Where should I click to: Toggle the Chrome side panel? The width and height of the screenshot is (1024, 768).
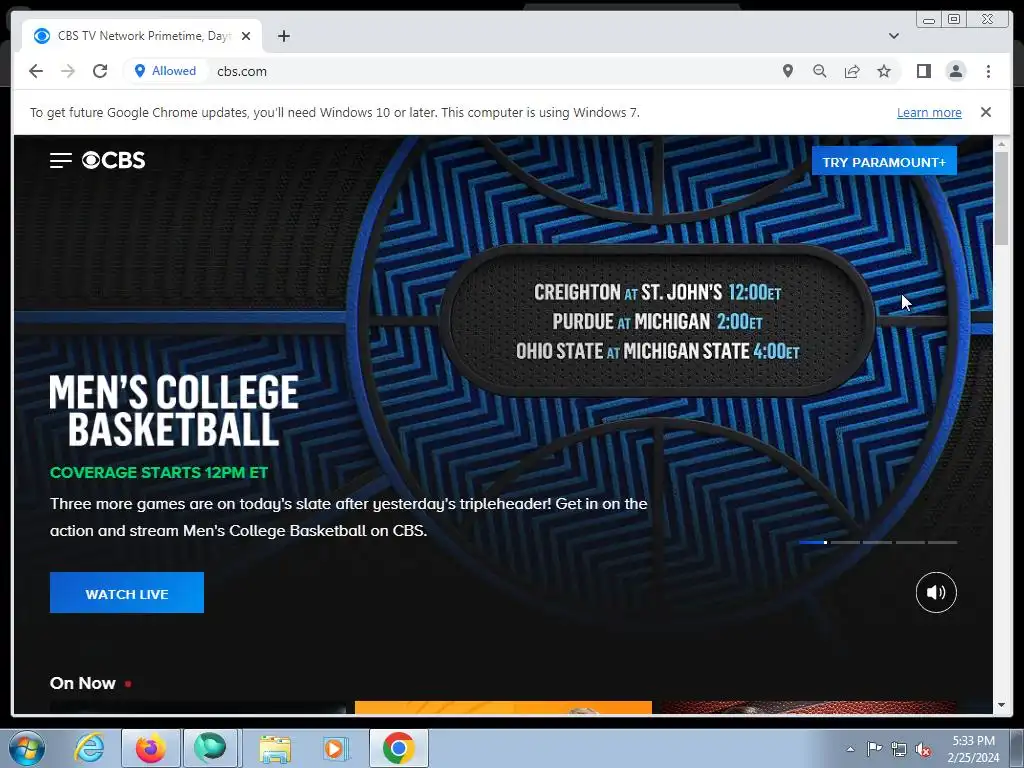(x=923, y=71)
